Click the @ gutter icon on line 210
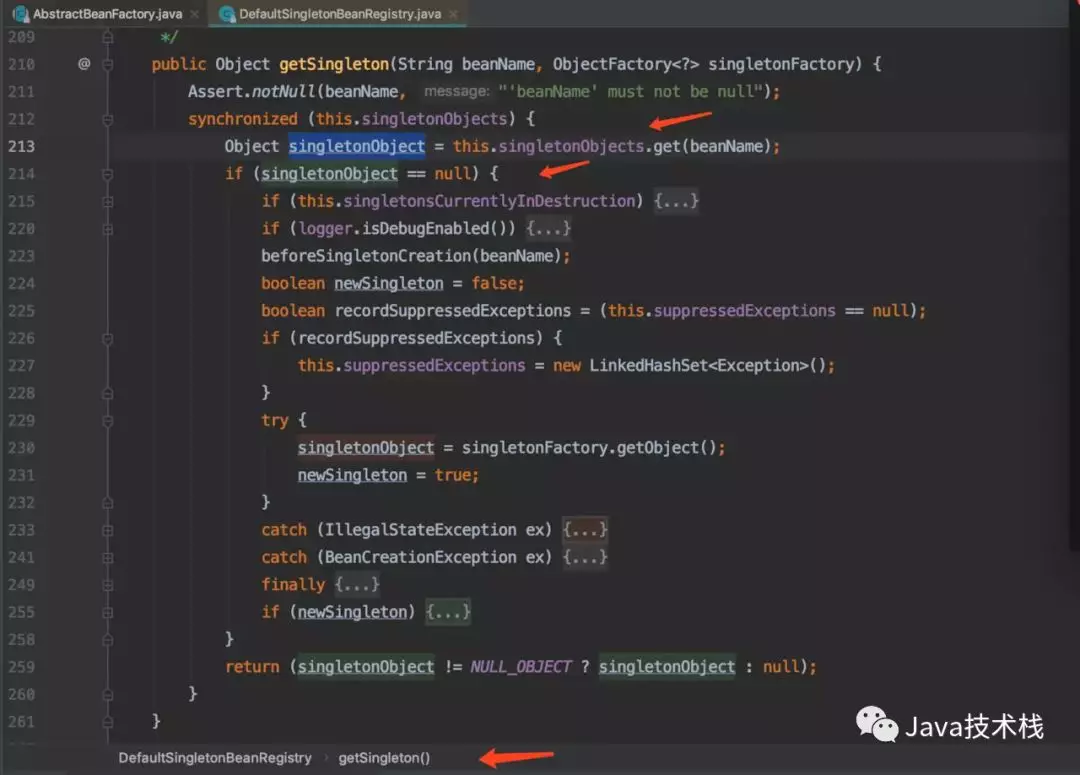 point(84,64)
